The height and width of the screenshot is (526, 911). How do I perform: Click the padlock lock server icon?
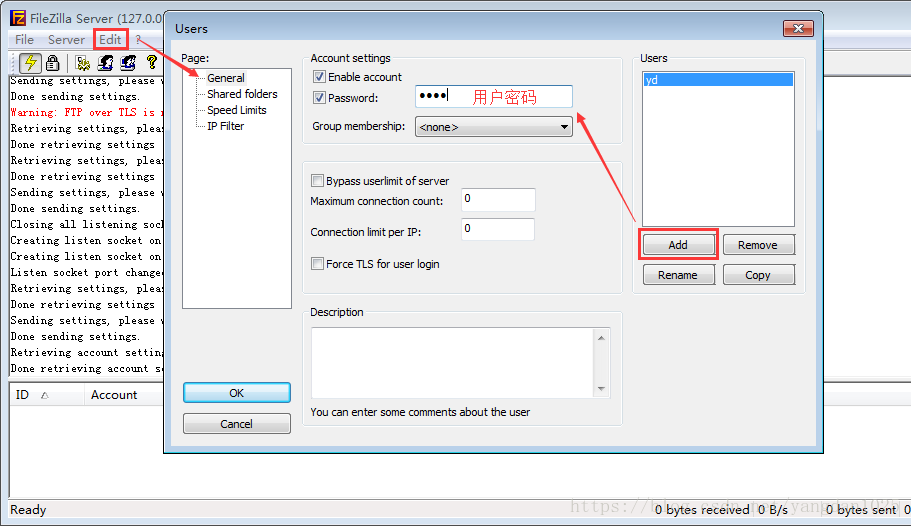tap(53, 62)
